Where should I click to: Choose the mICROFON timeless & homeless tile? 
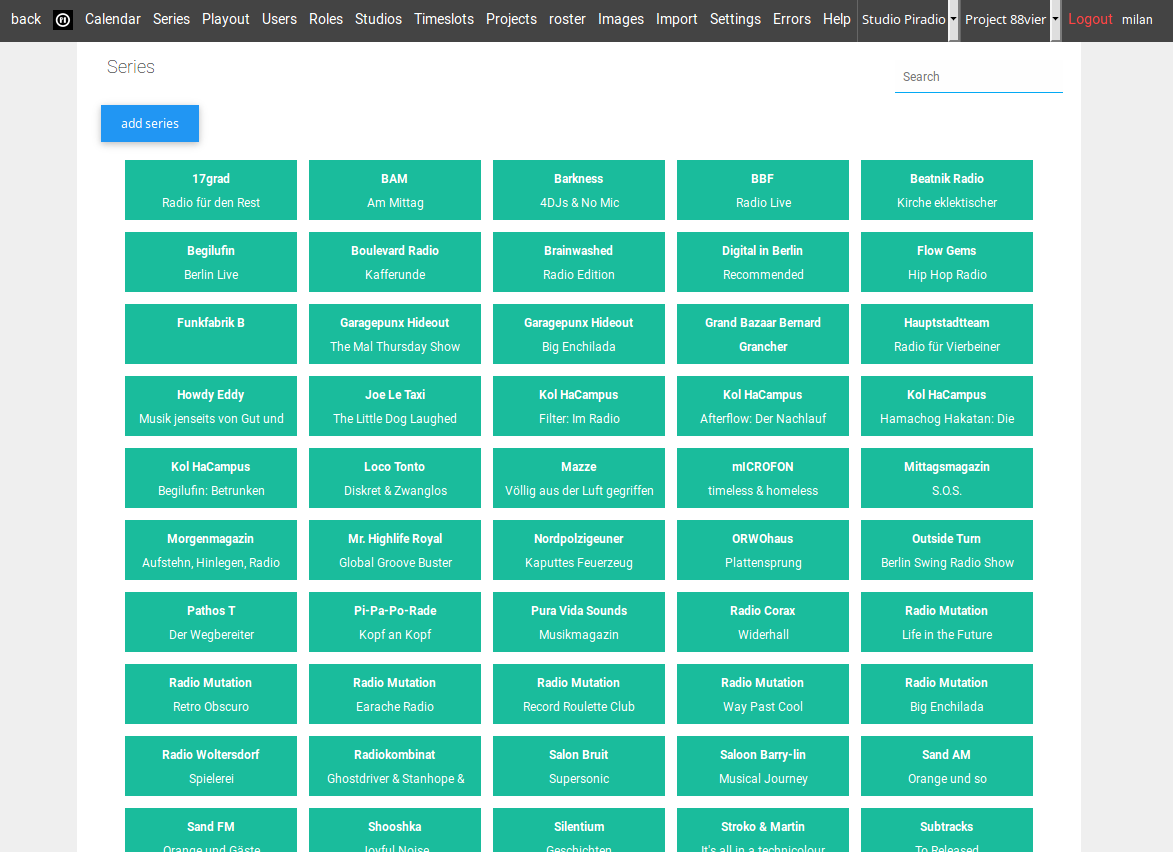pyautogui.click(x=763, y=478)
